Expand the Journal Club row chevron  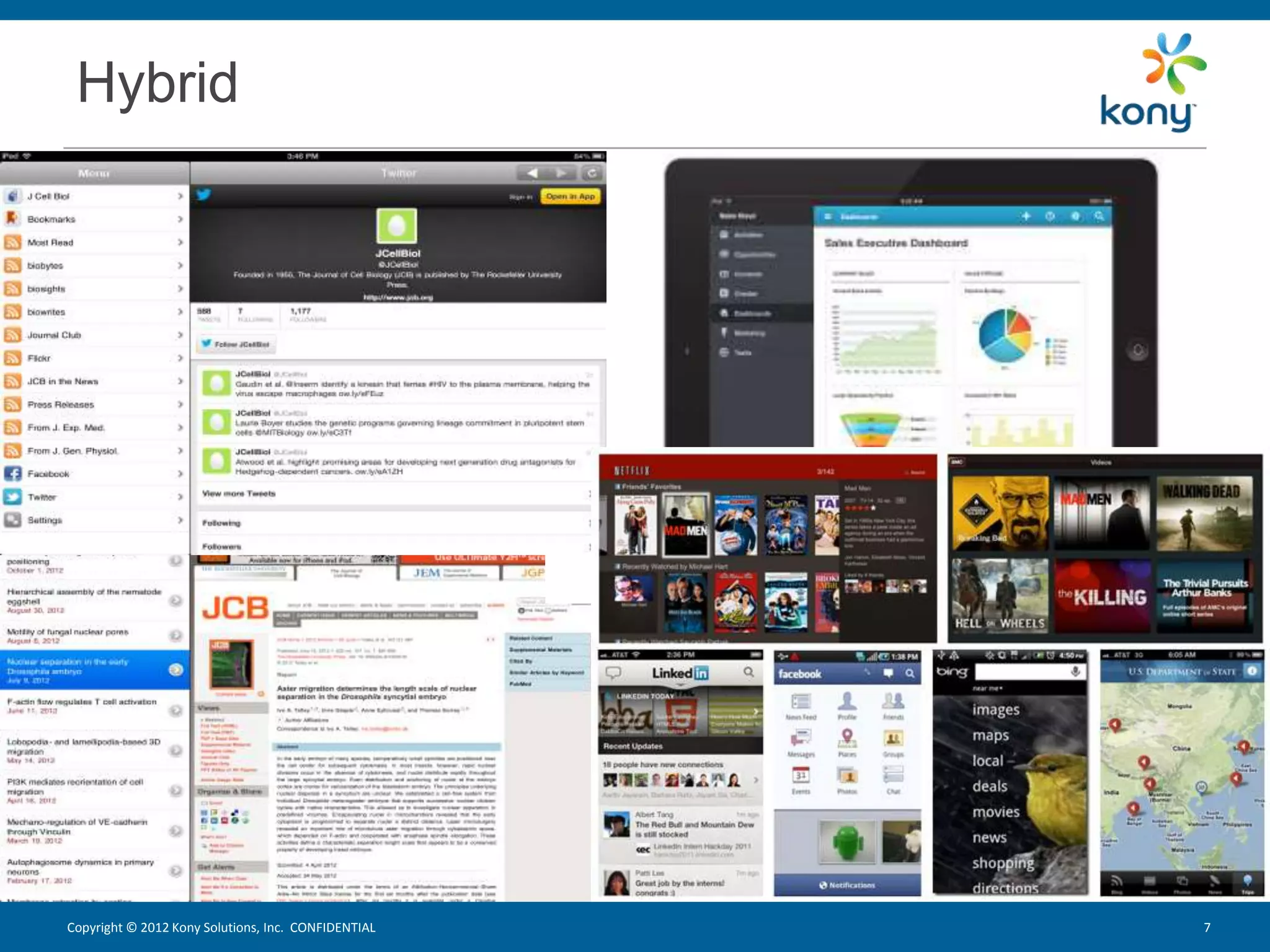[180, 335]
